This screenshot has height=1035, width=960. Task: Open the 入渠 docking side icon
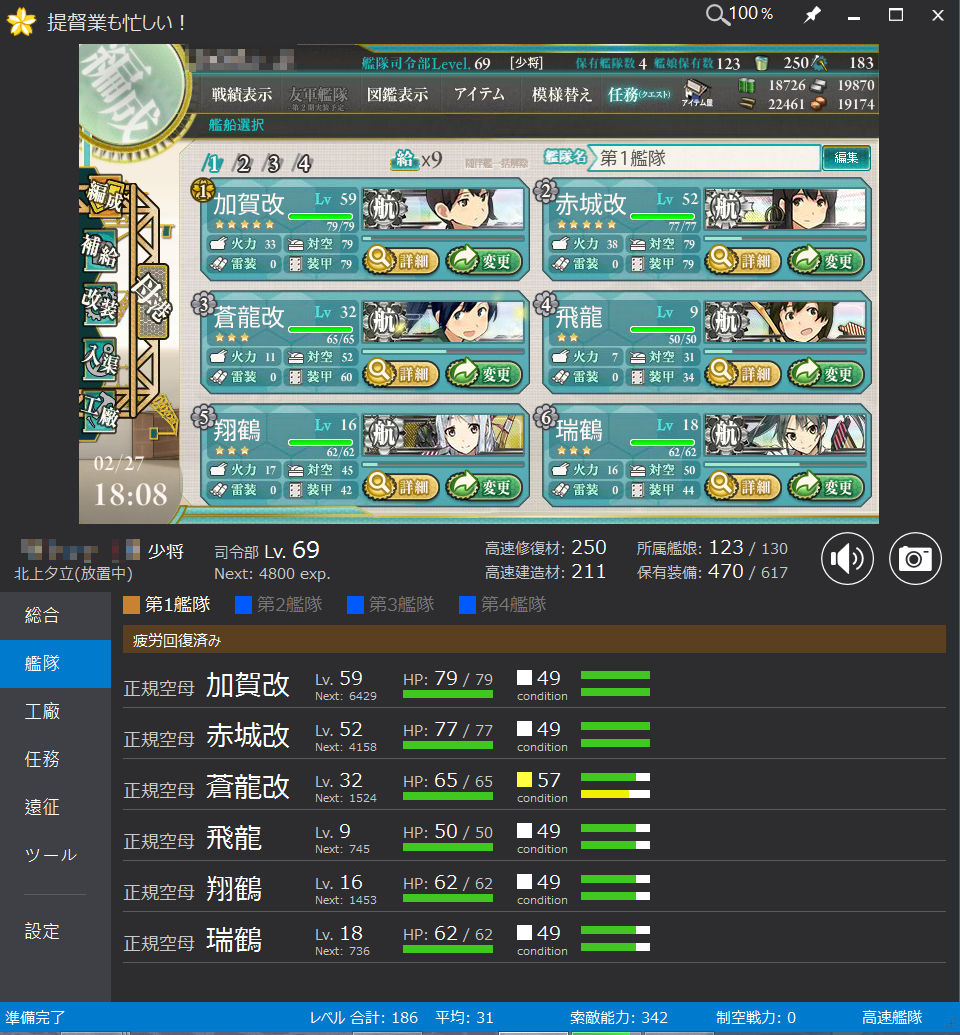click(x=100, y=359)
